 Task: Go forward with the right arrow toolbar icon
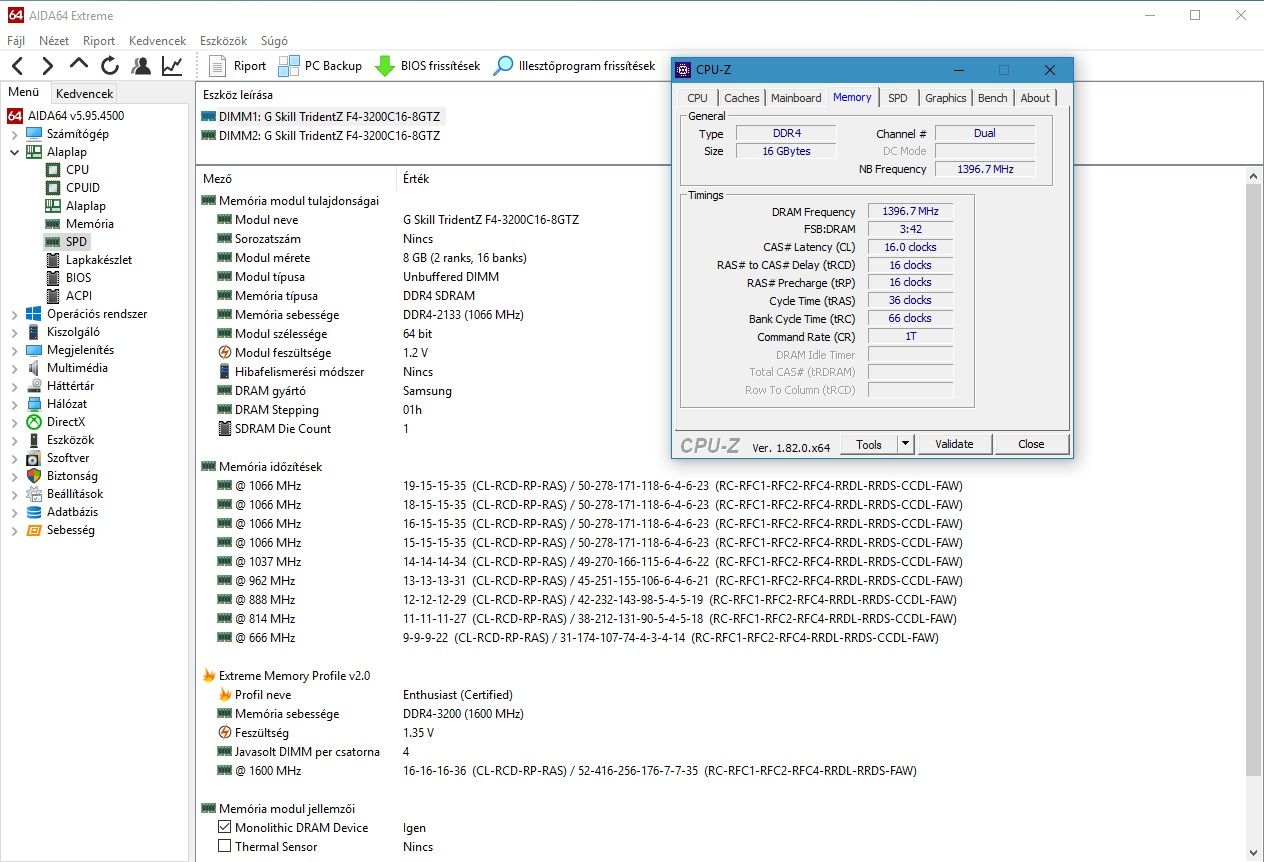(x=47, y=66)
